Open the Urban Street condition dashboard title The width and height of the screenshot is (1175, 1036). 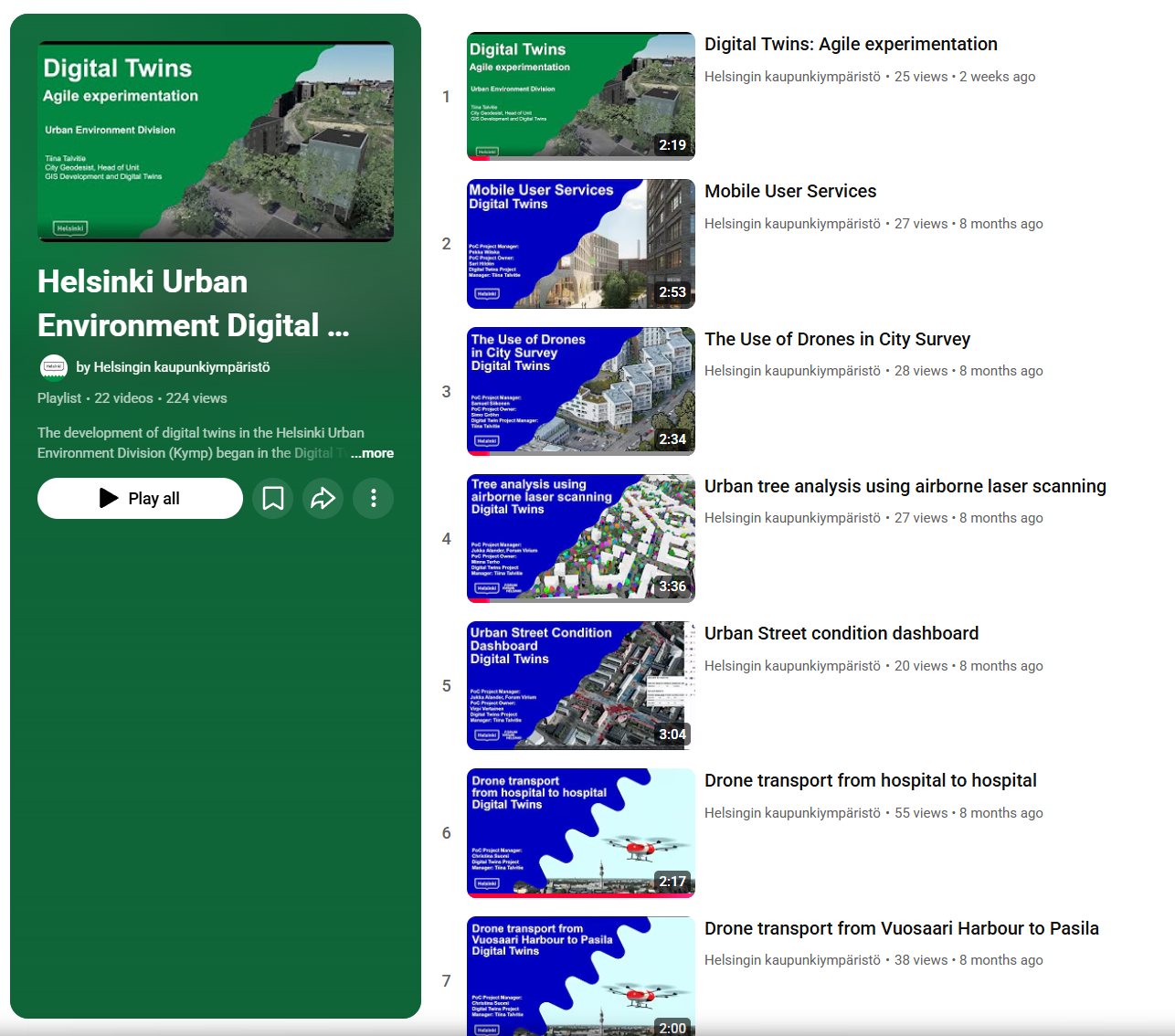point(841,633)
